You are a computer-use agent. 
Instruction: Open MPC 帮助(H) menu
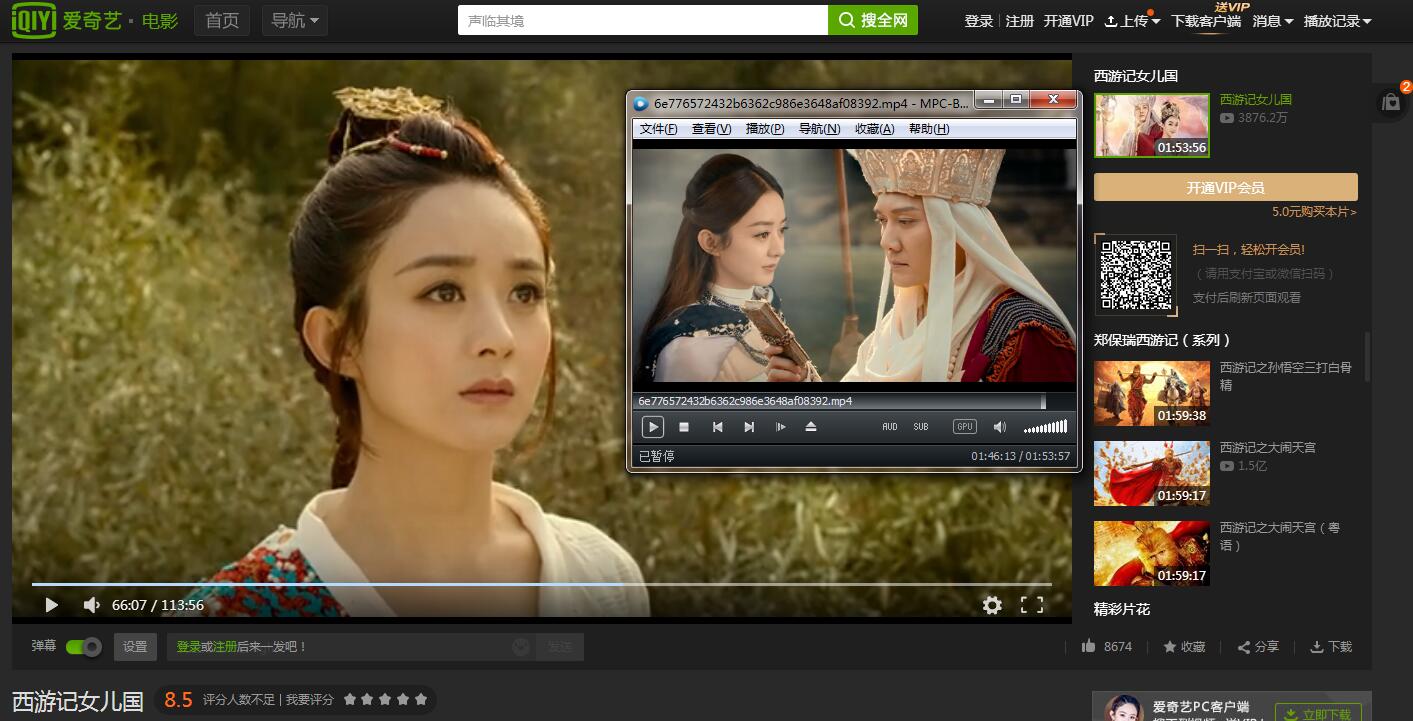(x=929, y=129)
